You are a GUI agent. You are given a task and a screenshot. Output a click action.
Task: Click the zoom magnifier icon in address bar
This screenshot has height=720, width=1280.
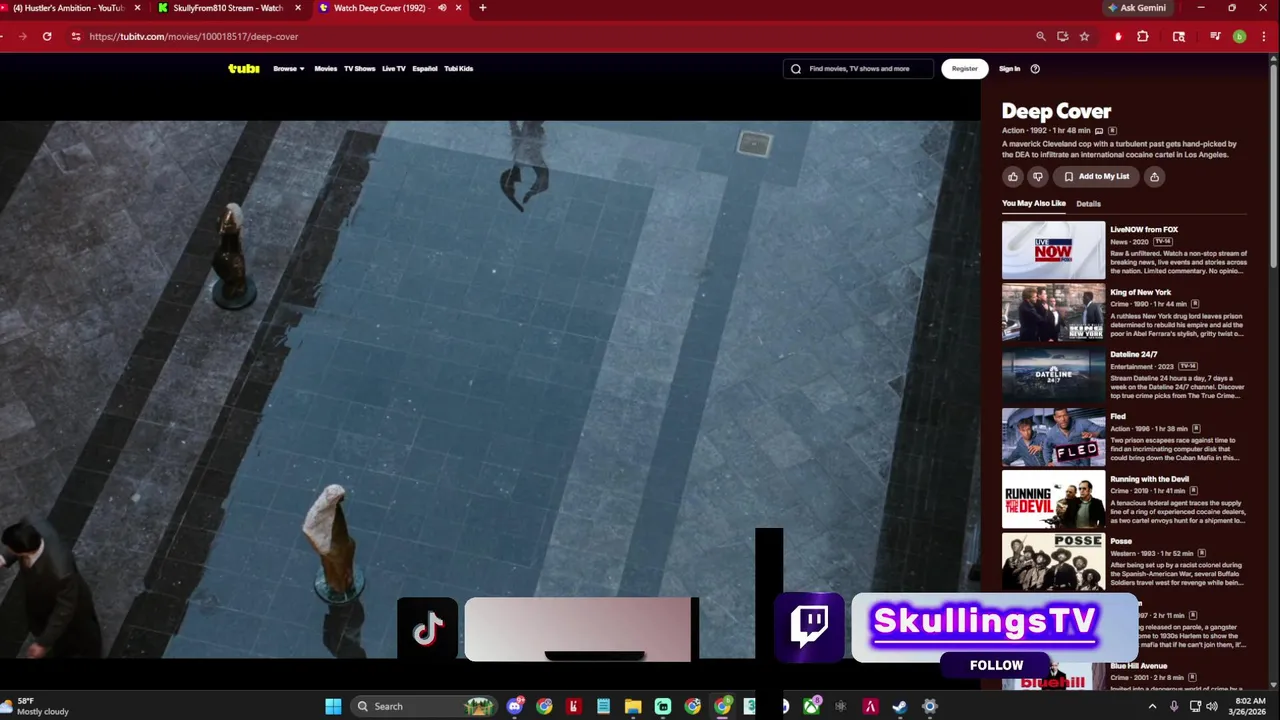[x=1040, y=36]
